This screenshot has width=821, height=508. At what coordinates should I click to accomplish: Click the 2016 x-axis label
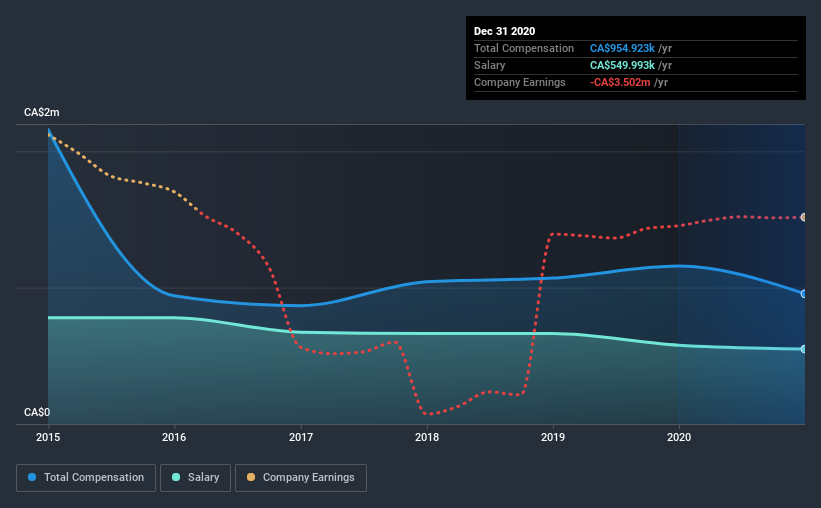click(x=174, y=437)
